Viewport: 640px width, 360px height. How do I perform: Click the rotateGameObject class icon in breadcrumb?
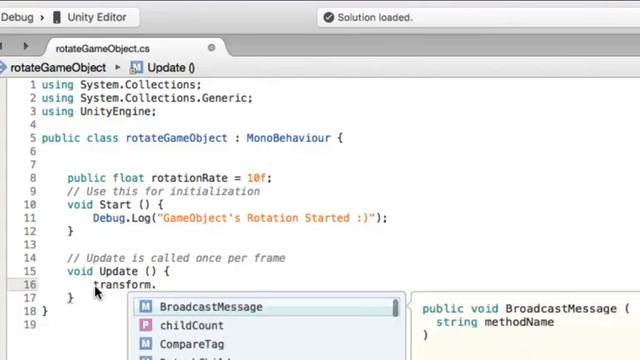[3, 67]
